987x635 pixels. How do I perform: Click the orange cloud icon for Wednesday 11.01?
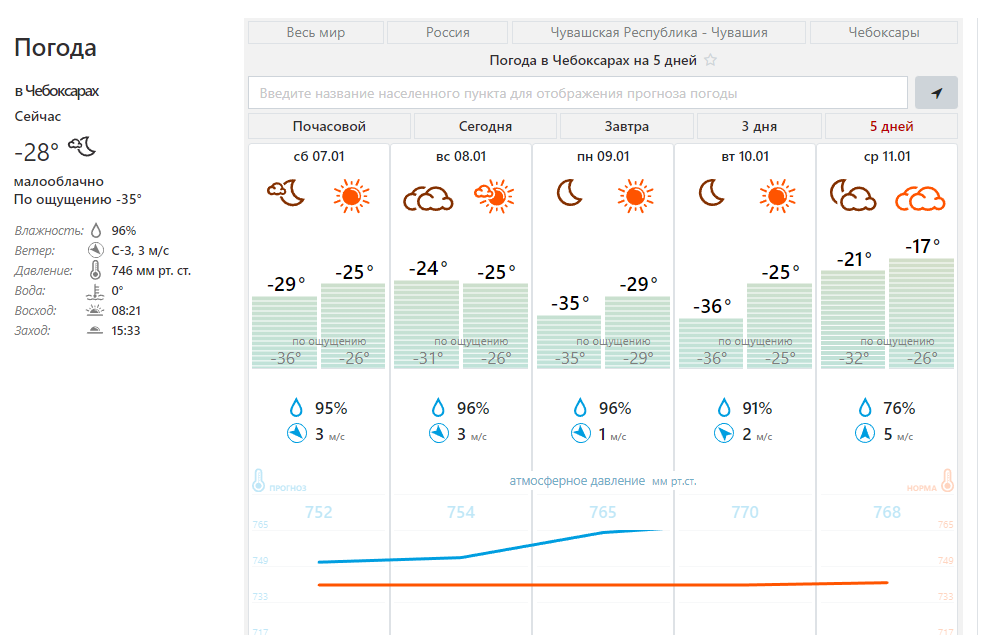[x=920, y=197]
